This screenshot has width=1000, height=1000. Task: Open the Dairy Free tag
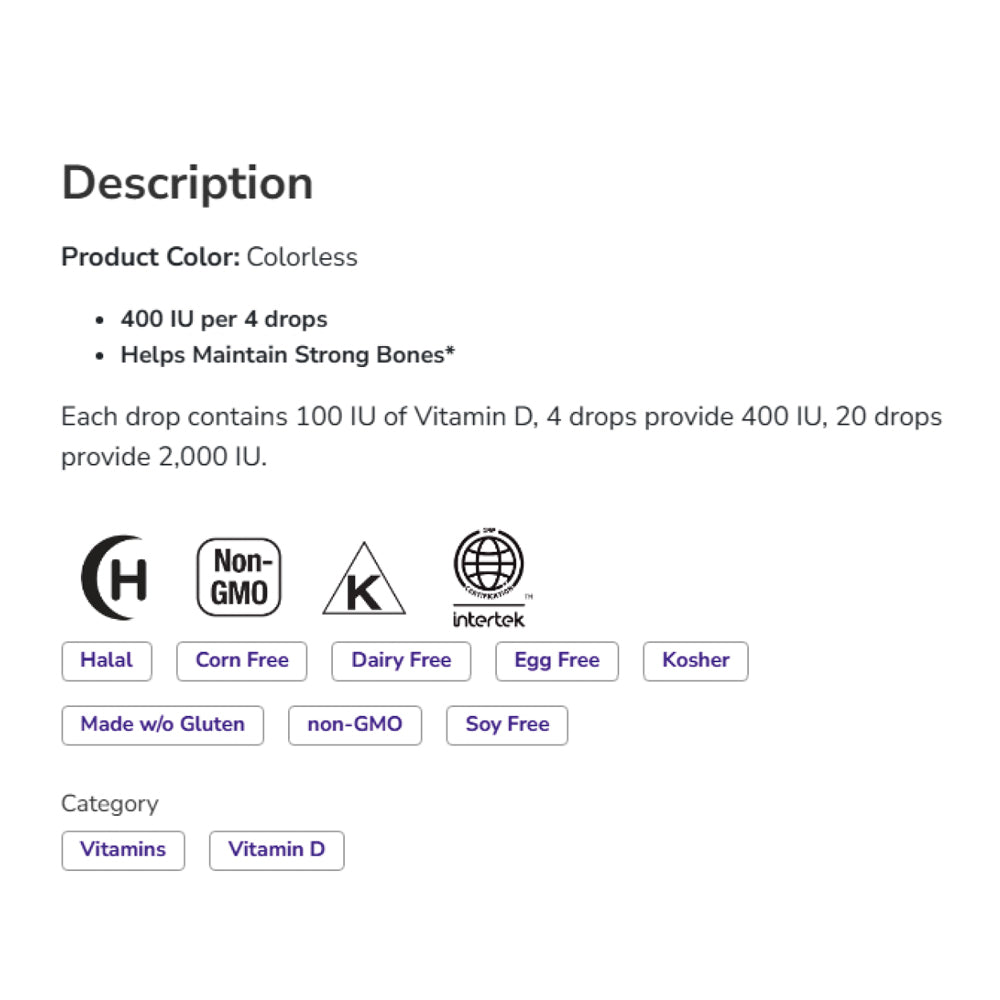point(401,661)
